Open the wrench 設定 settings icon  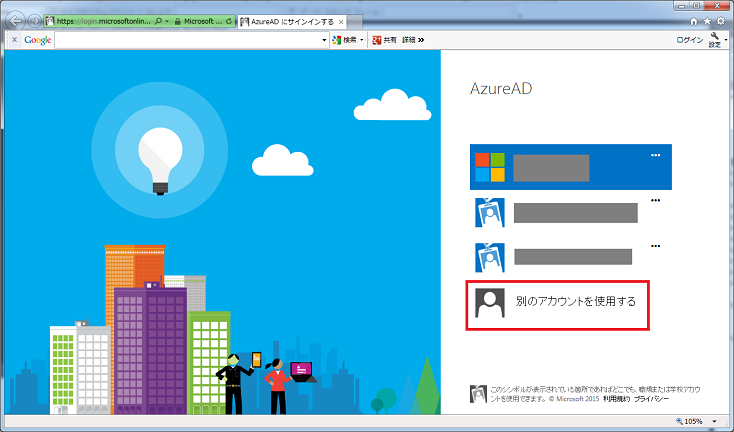coord(714,40)
